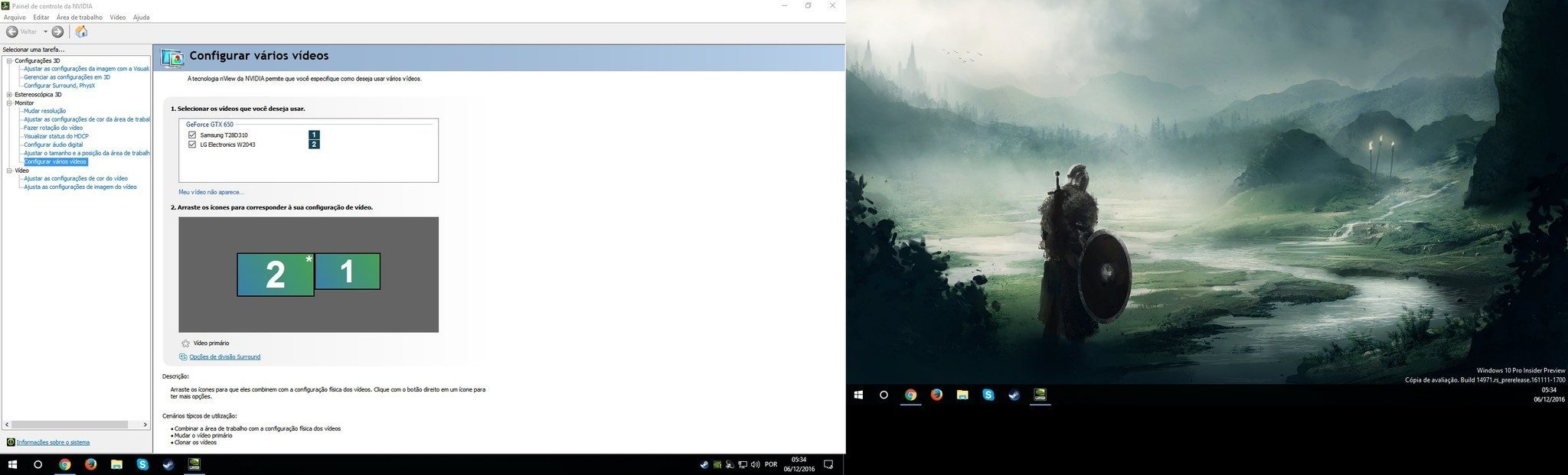Open Informações sobre o sistema link
Screen dimensions: 1568x475
[x=53, y=442]
